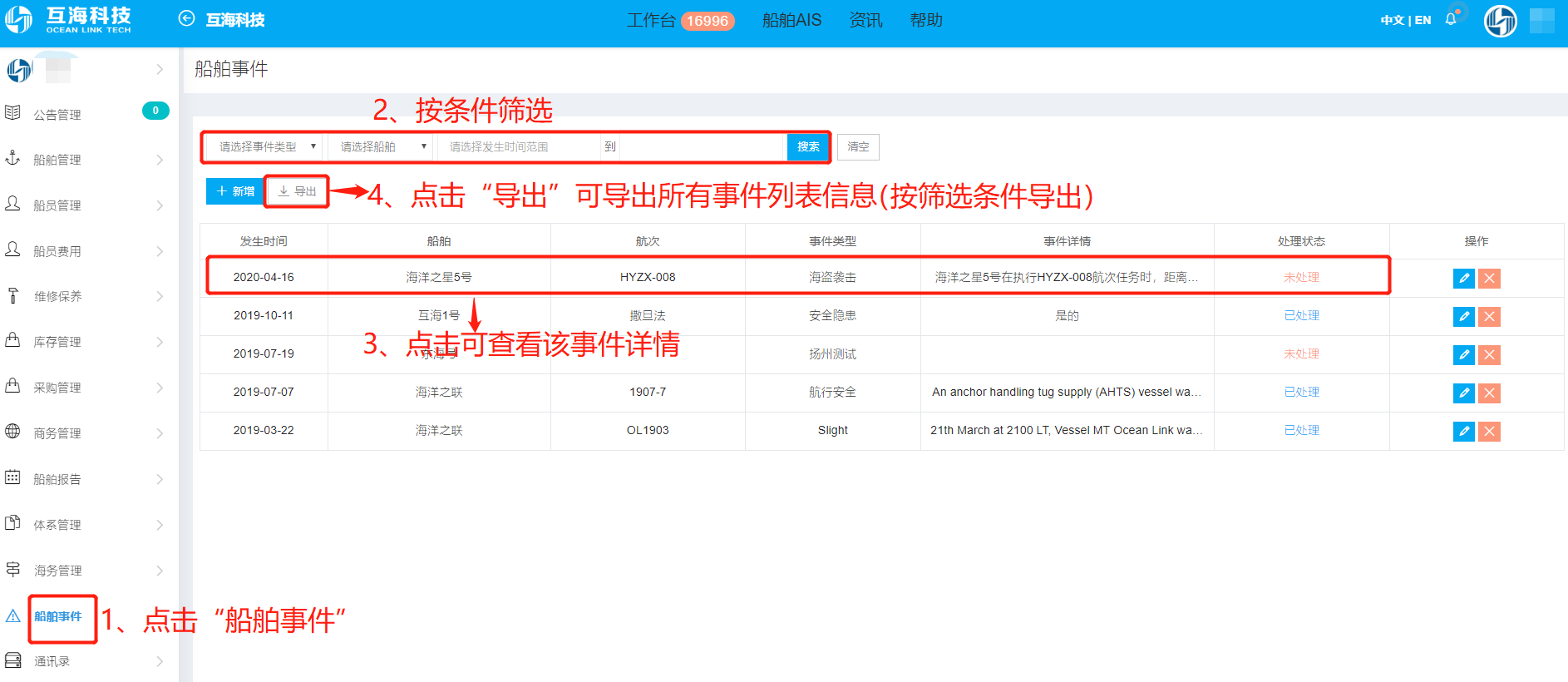Open the 资讯 top menu
The height and width of the screenshot is (682, 1568).
pos(865,20)
